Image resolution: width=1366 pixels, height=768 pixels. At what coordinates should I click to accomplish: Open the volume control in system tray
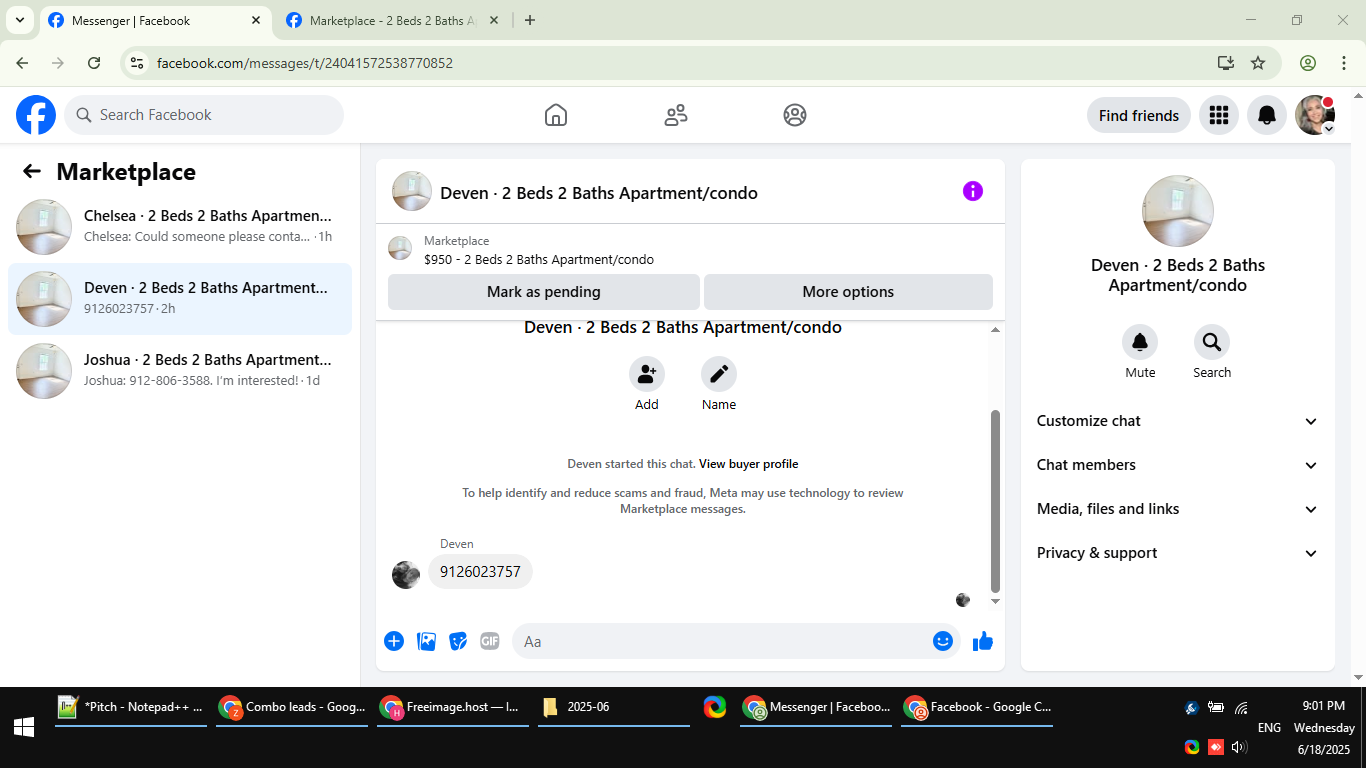pyautogui.click(x=1240, y=747)
